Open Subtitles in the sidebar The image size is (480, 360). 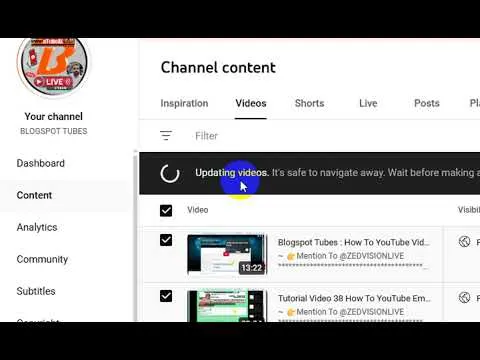tap(36, 291)
